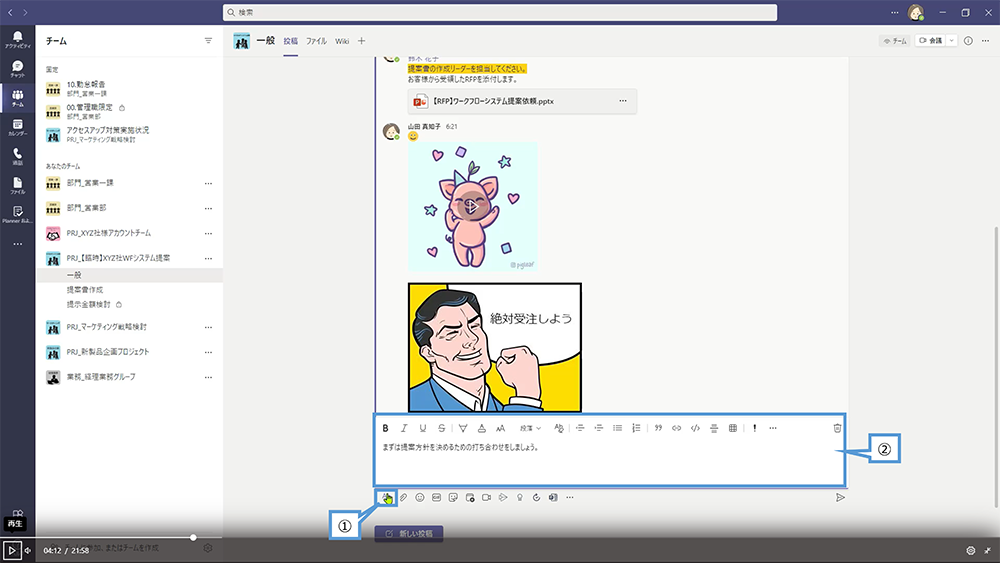Open the Chat (チャット) icon in sidebar

click(x=17, y=68)
